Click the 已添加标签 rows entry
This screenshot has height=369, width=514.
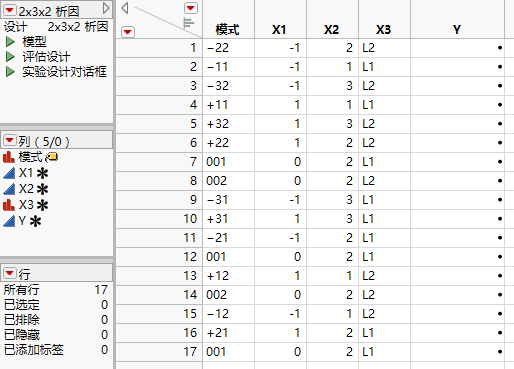56,350
